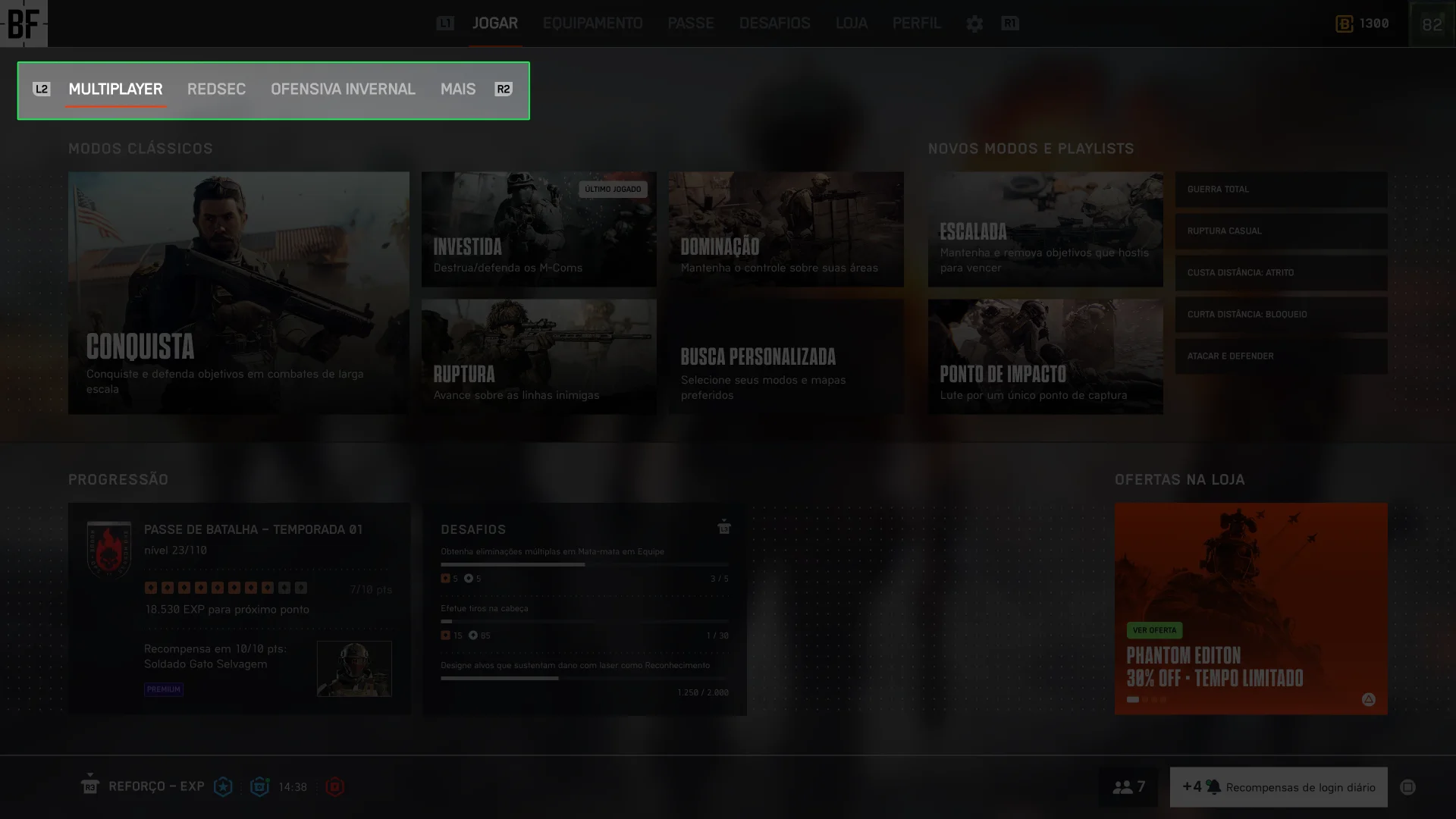Open the player level 82 badge

pos(1431,24)
